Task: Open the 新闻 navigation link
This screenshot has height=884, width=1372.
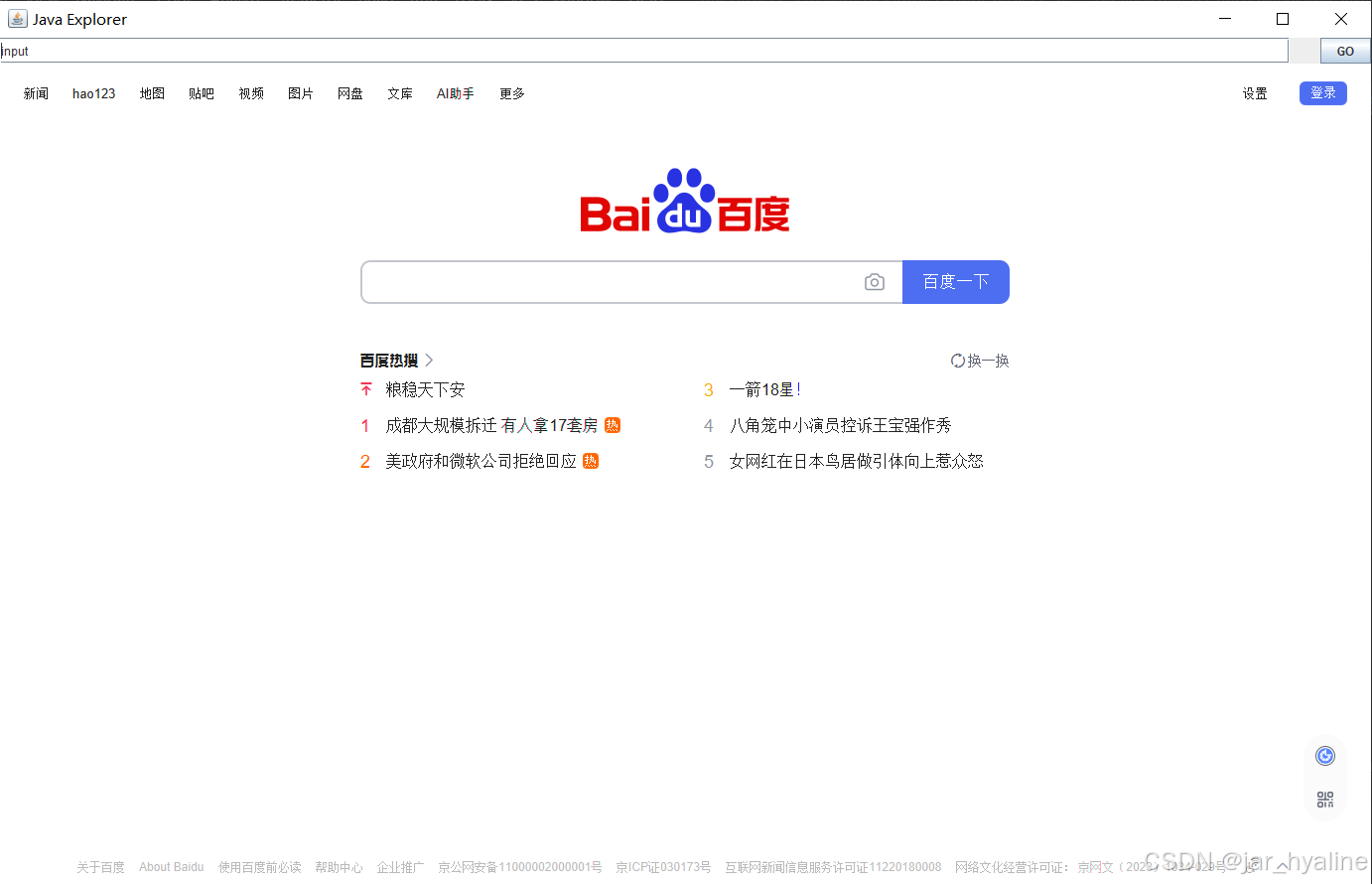Action: coord(36,93)
